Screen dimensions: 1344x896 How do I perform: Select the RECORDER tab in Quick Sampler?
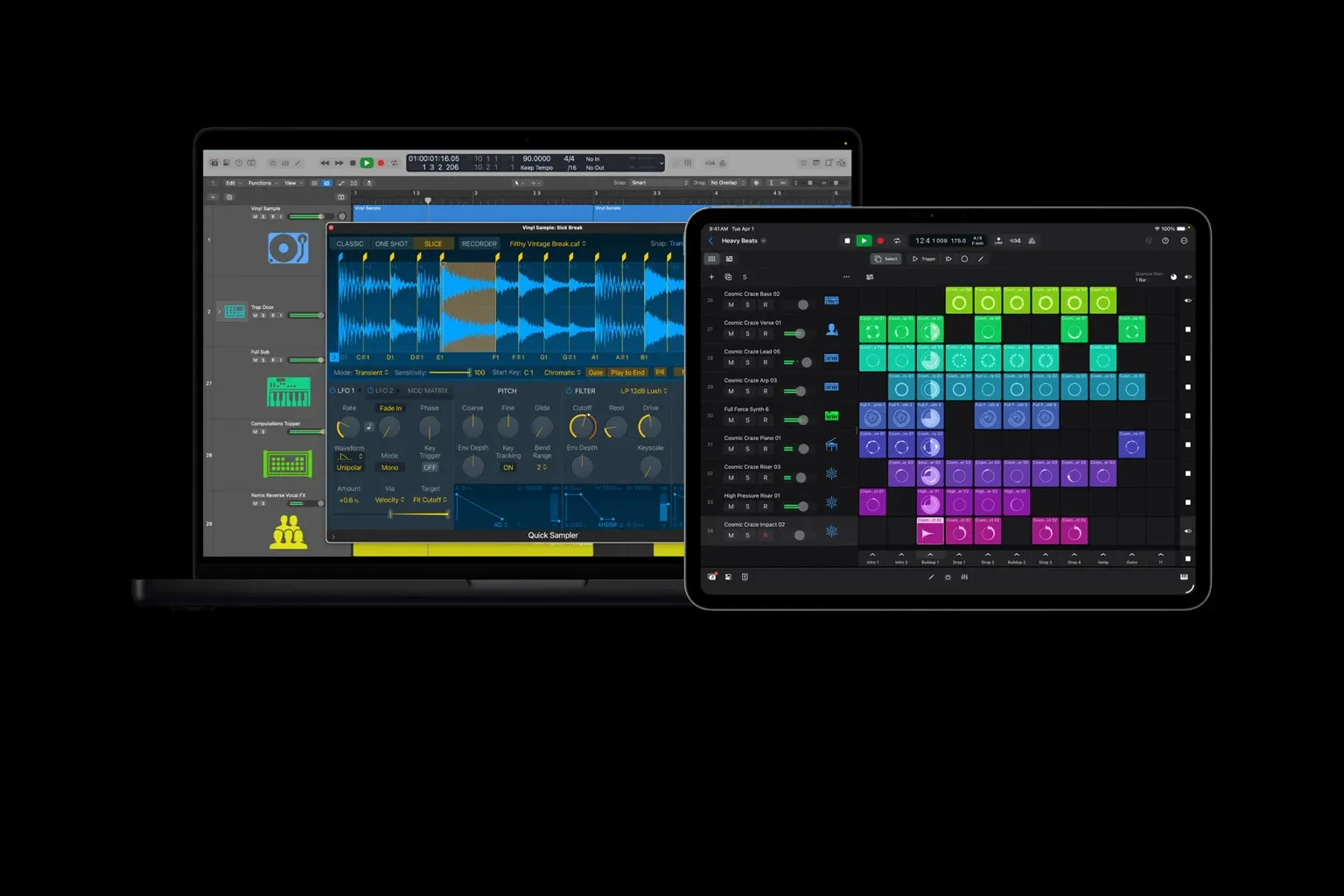(479, 244)
